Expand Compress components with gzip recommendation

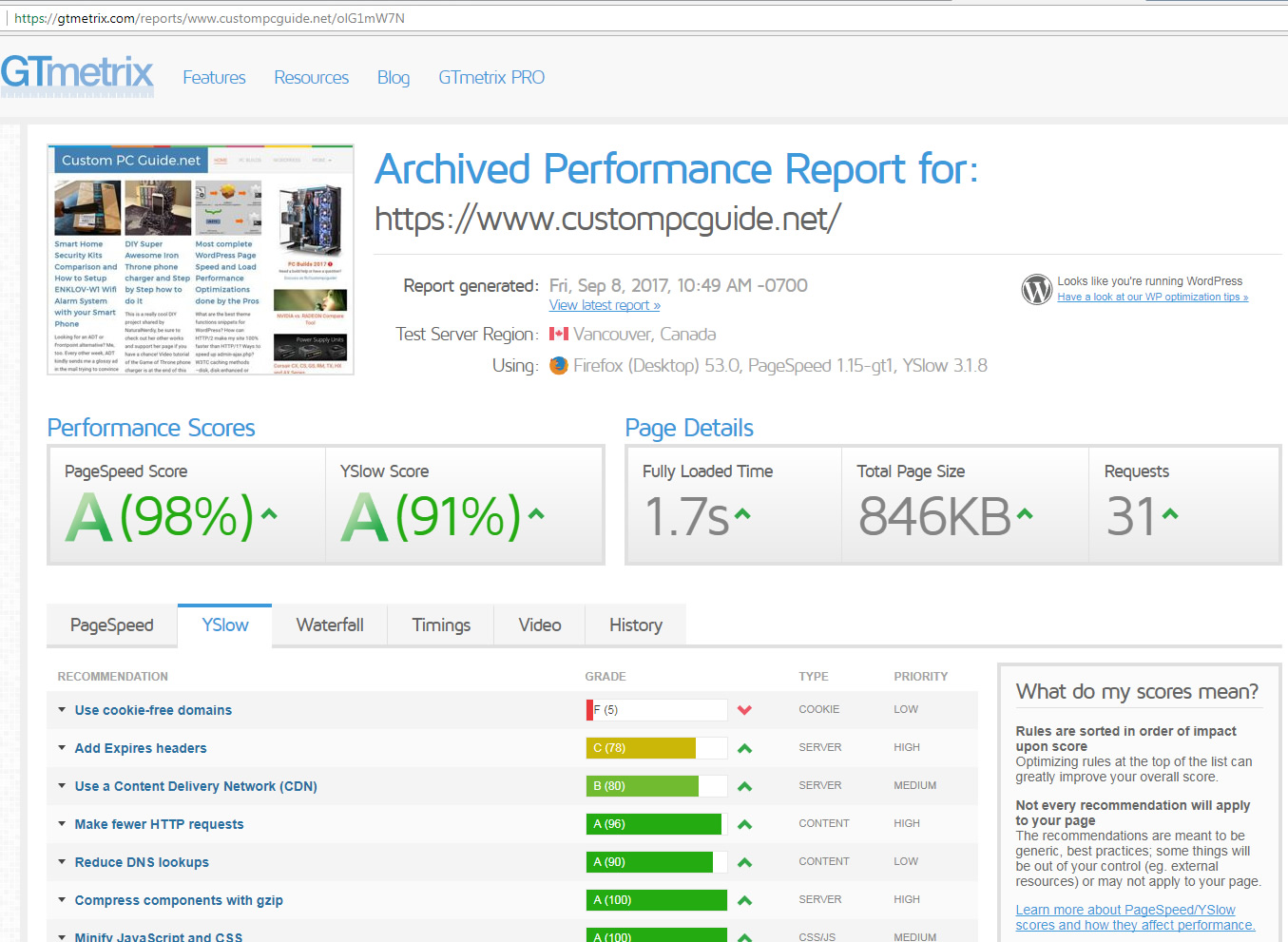(62, 899)
